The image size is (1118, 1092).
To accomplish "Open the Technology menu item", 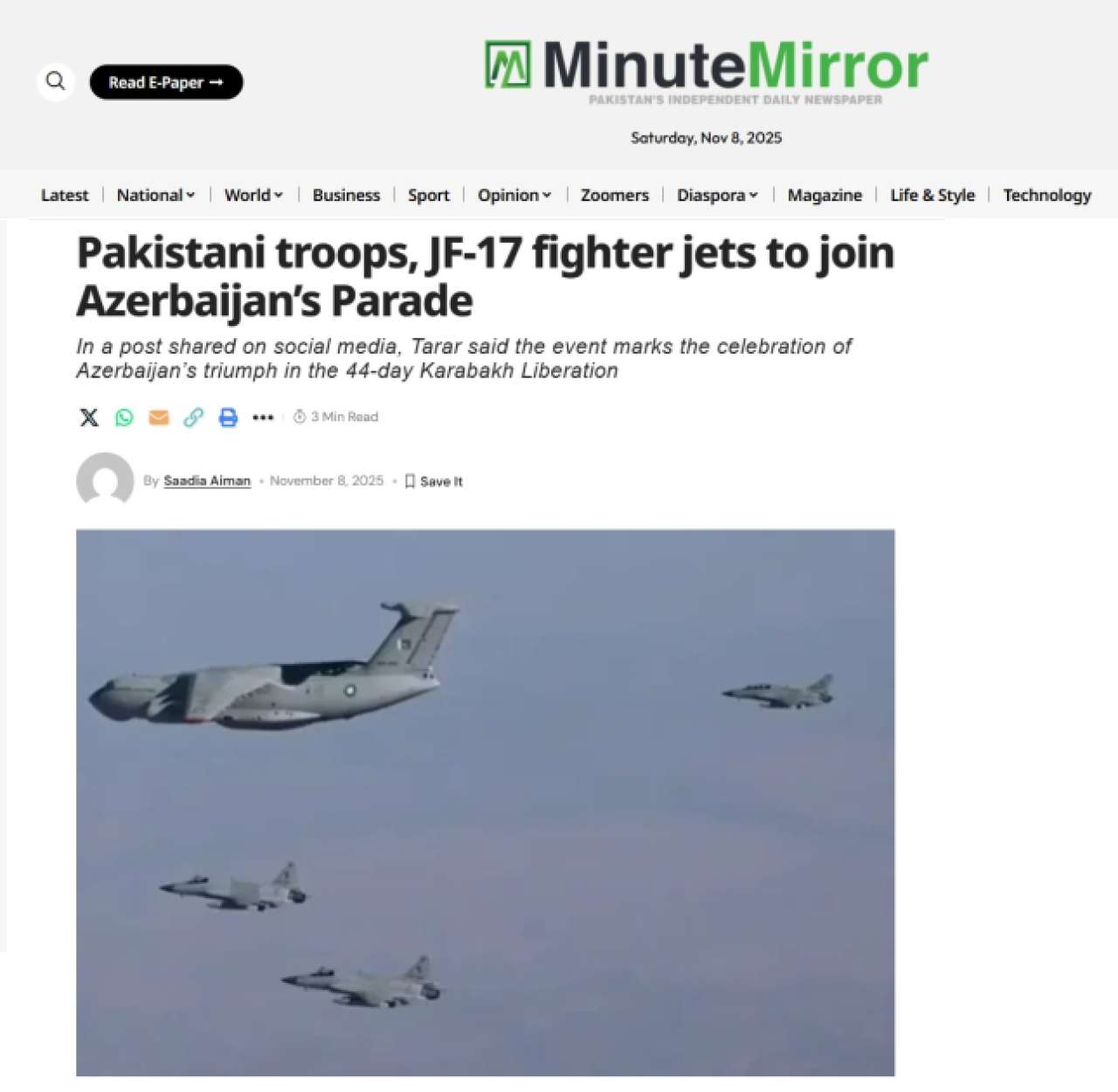I will click(1046, 195).
